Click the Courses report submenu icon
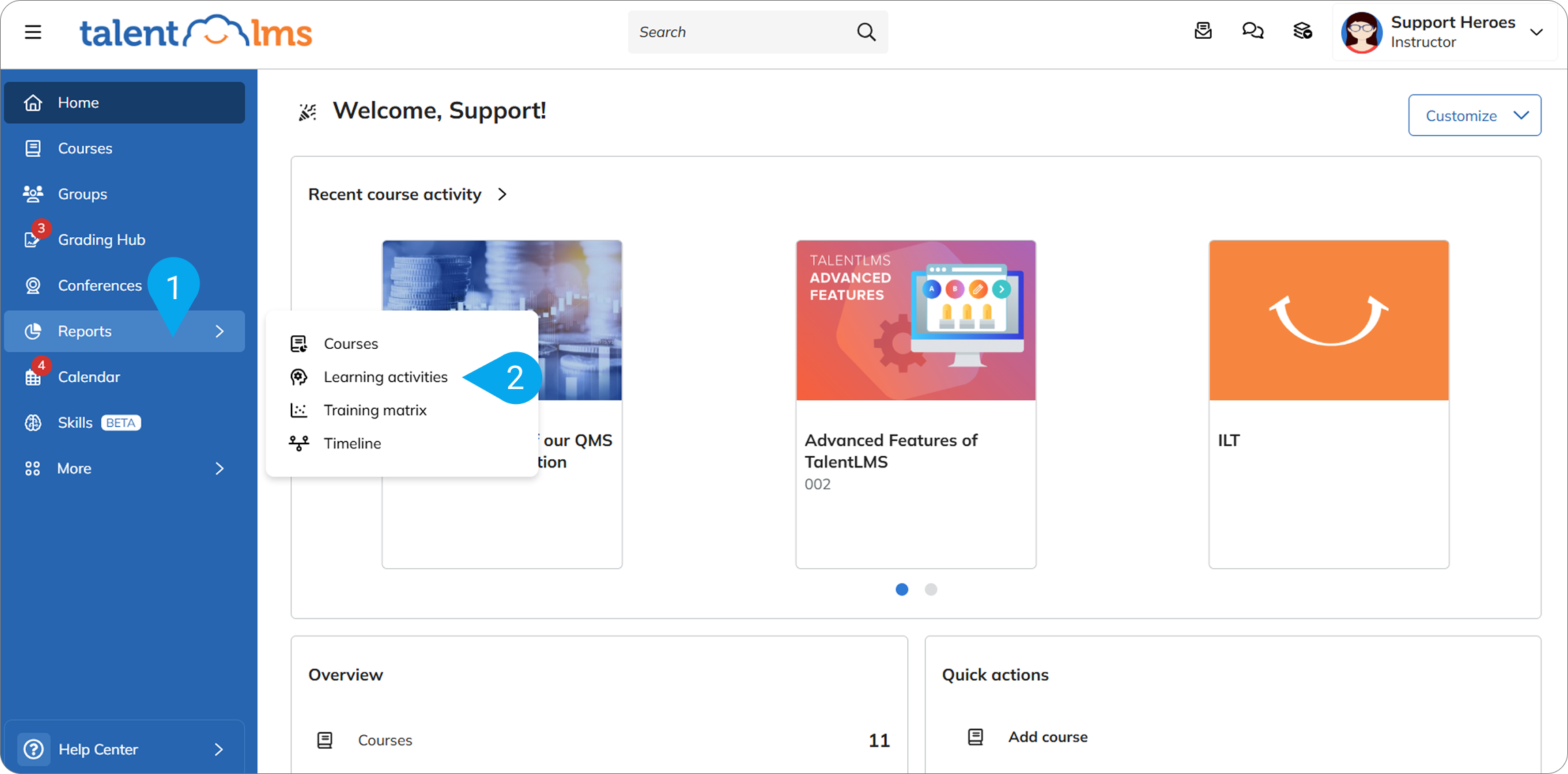Viewport: 1568px width, 774px height. click(298, 343)
